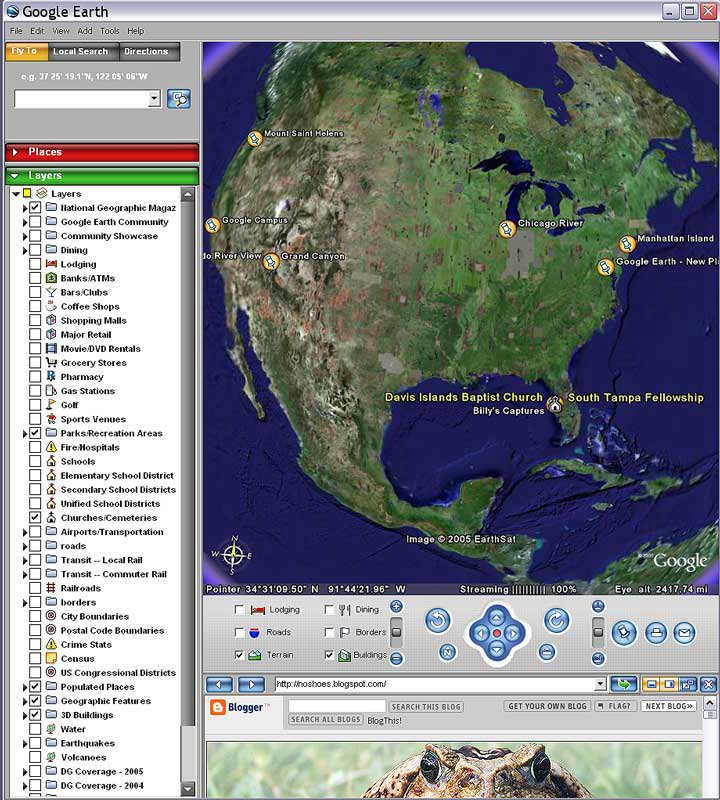Select the Manhattan Island placemark pin
The width and height of the screenshot is (720, 800).
click(627, 244)
